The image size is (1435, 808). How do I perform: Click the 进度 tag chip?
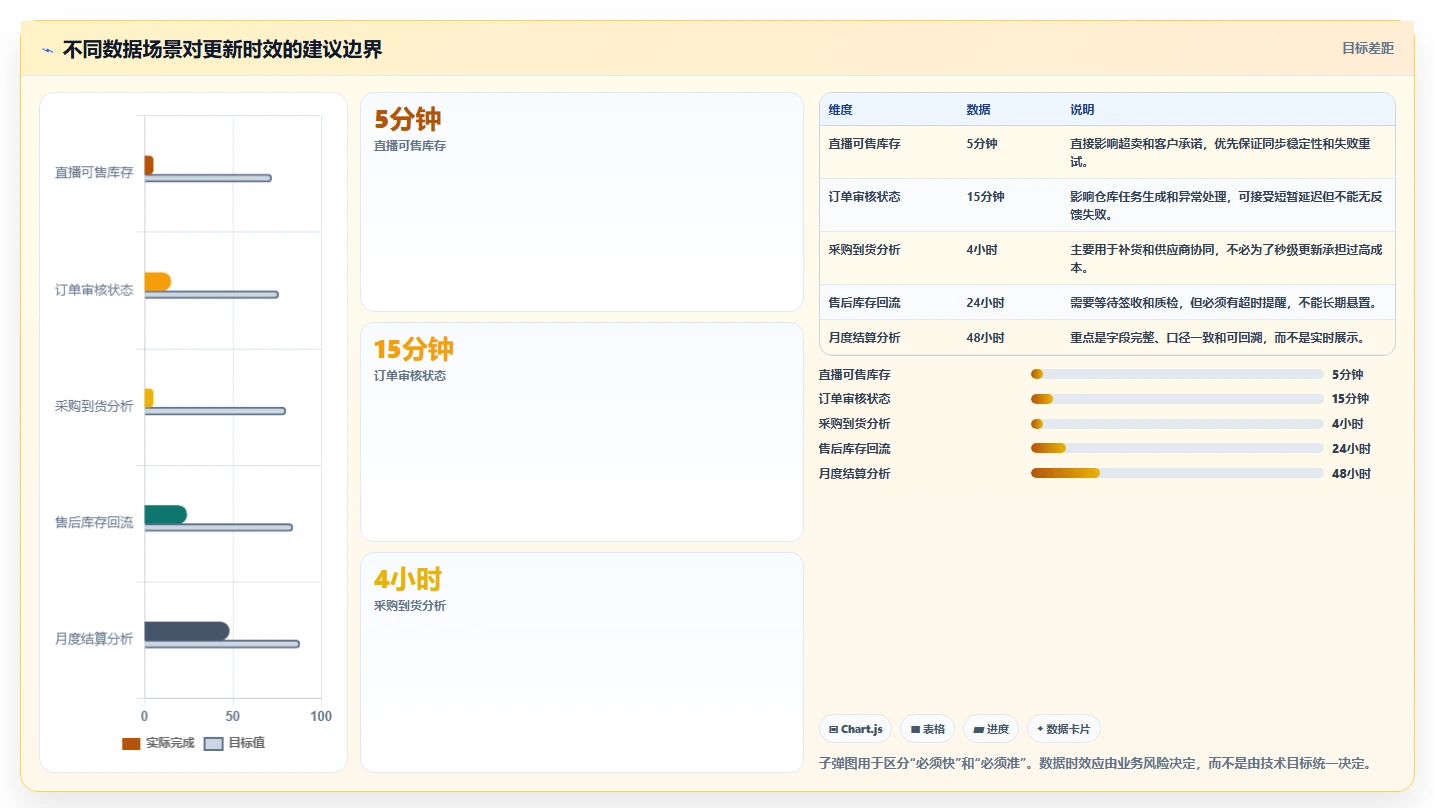991,729
